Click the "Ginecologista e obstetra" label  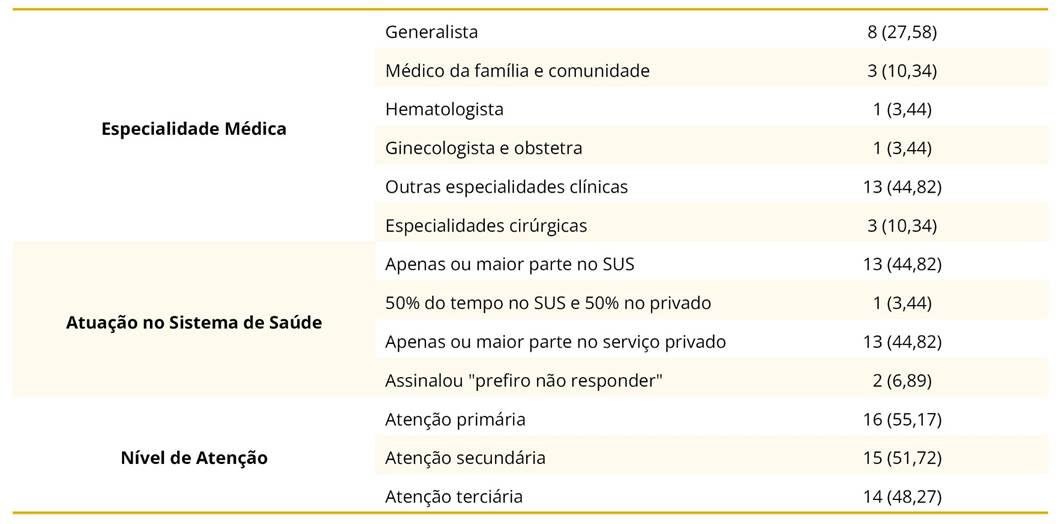483,148
